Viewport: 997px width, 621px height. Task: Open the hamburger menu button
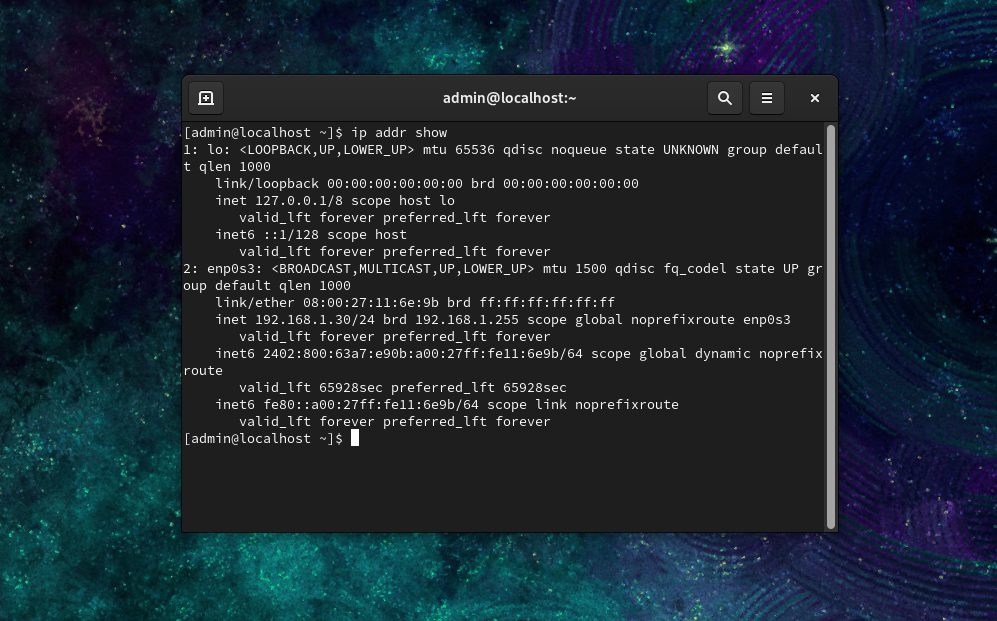pyautogui.click(x=767, y=98)
